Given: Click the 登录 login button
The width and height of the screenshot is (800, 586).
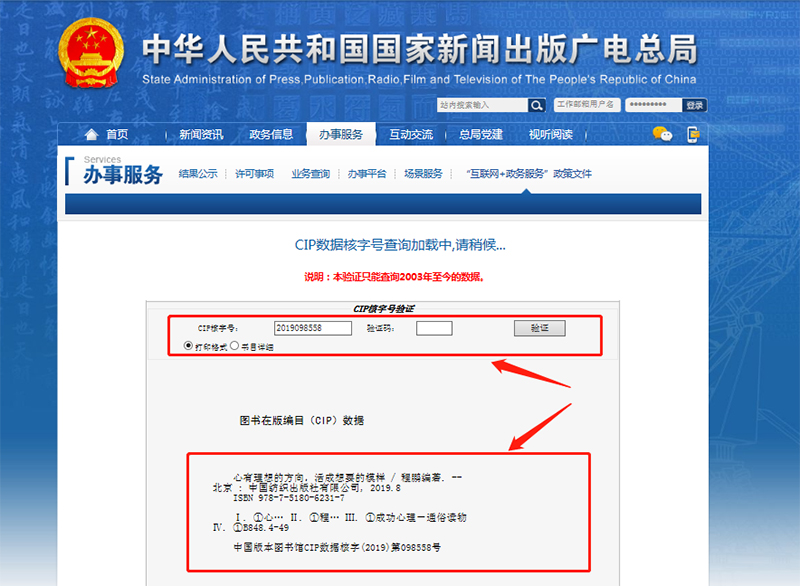Looking at the screenshot, I should [694, 105].
